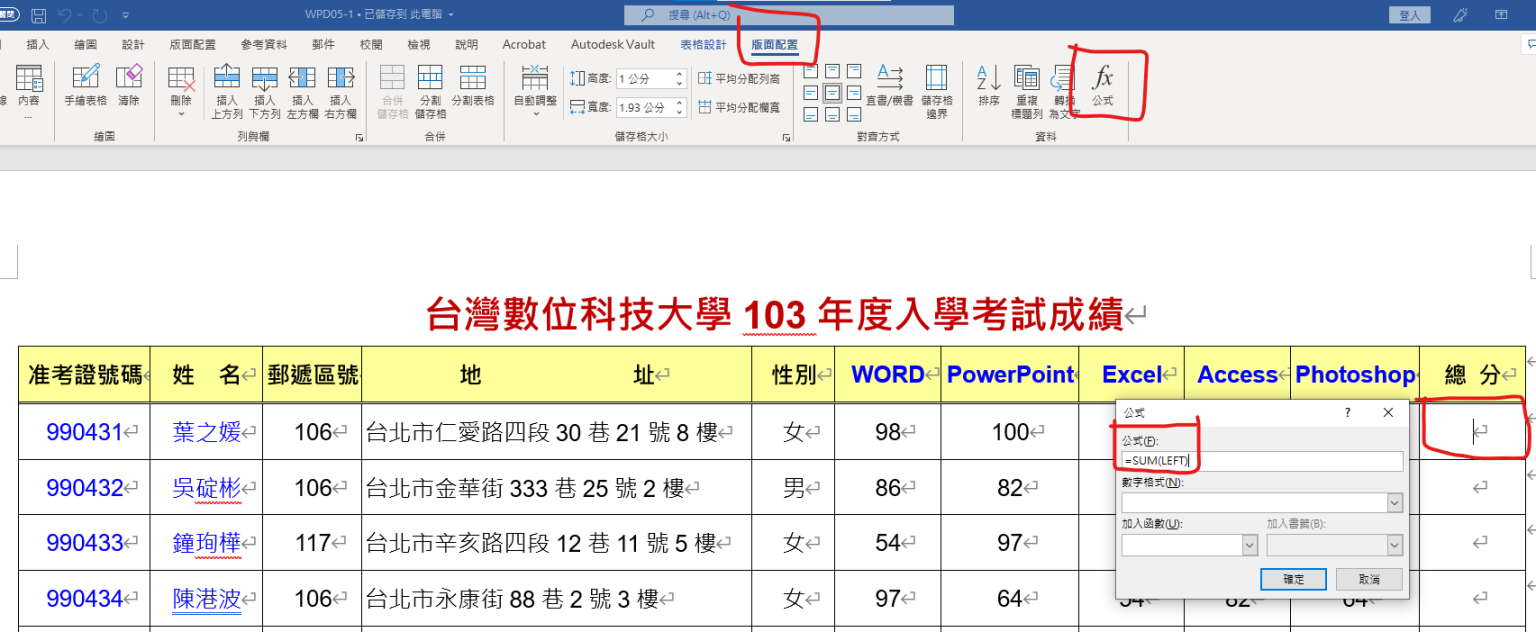Align cell text bottom center

click(x=833, y=115)
